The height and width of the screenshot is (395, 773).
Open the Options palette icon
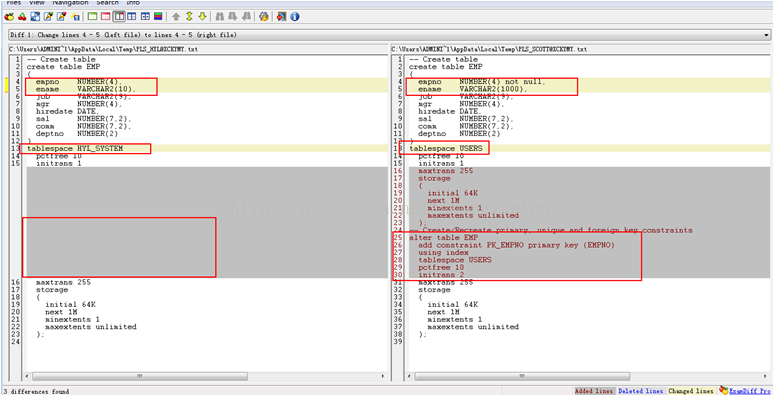(264, 17)
